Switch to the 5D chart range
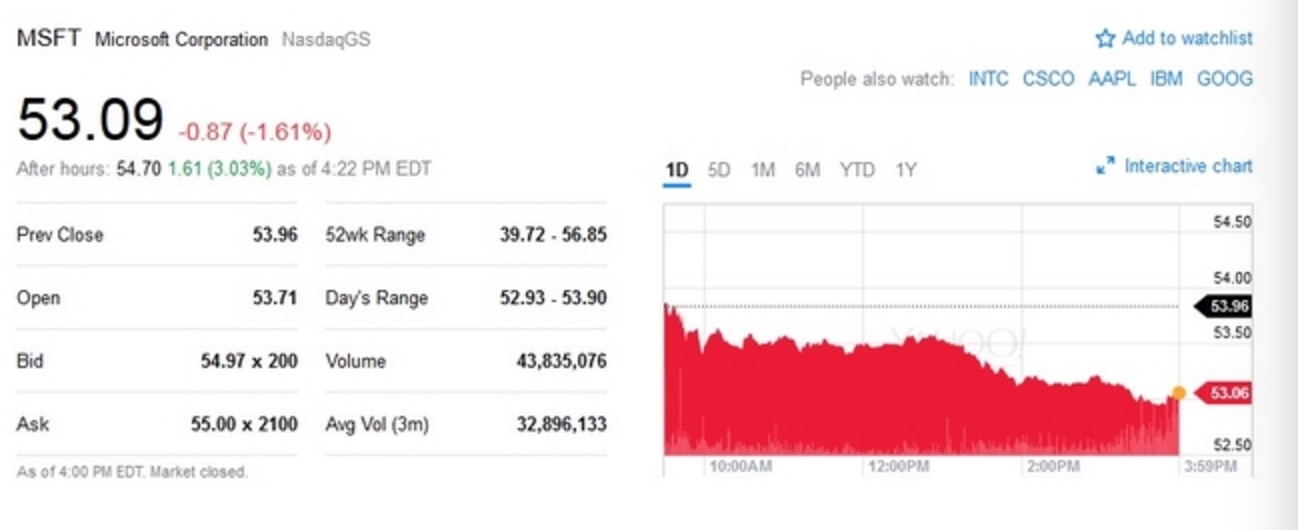1298x530 pixels. pos(719,170)
